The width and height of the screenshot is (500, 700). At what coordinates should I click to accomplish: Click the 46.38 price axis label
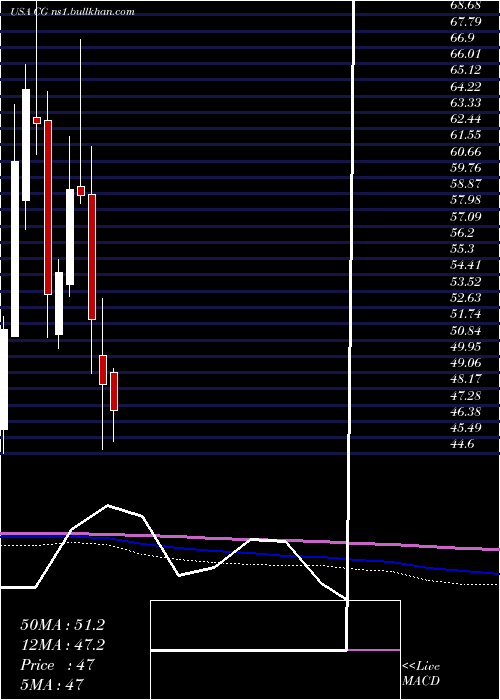click(466, 412)
